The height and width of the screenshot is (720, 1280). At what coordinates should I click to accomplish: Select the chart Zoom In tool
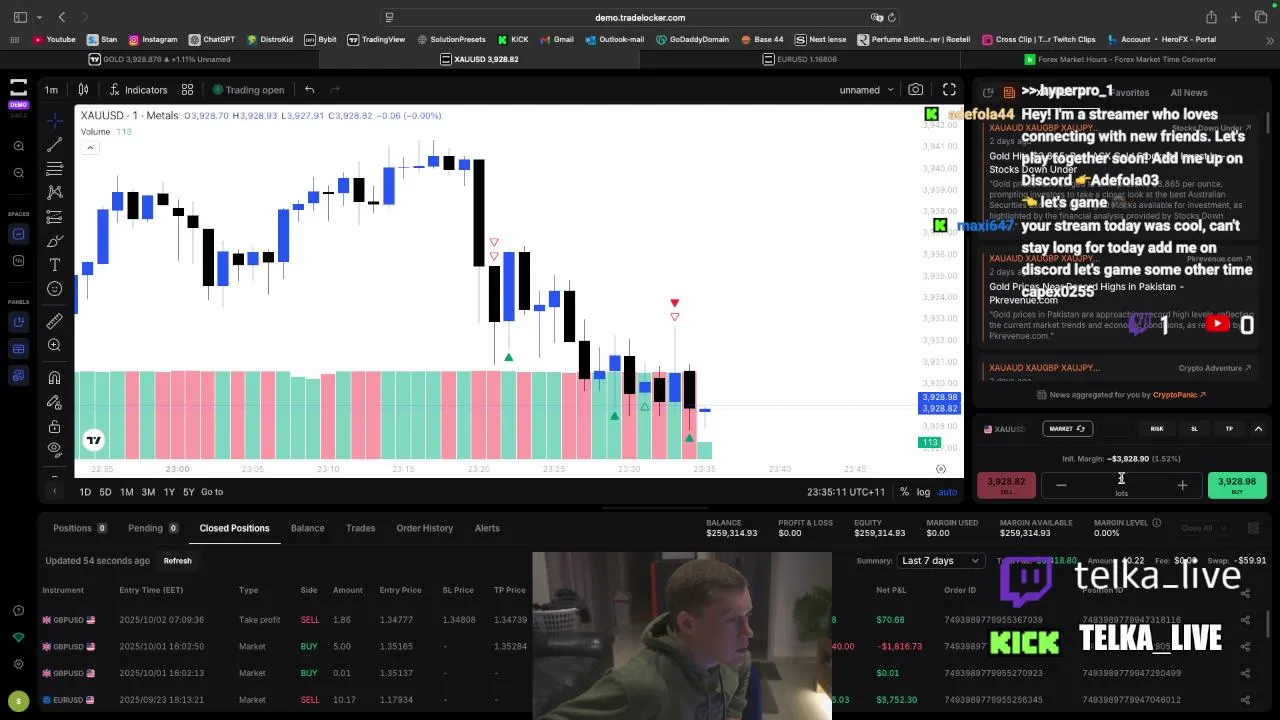[x=54, y=345]
